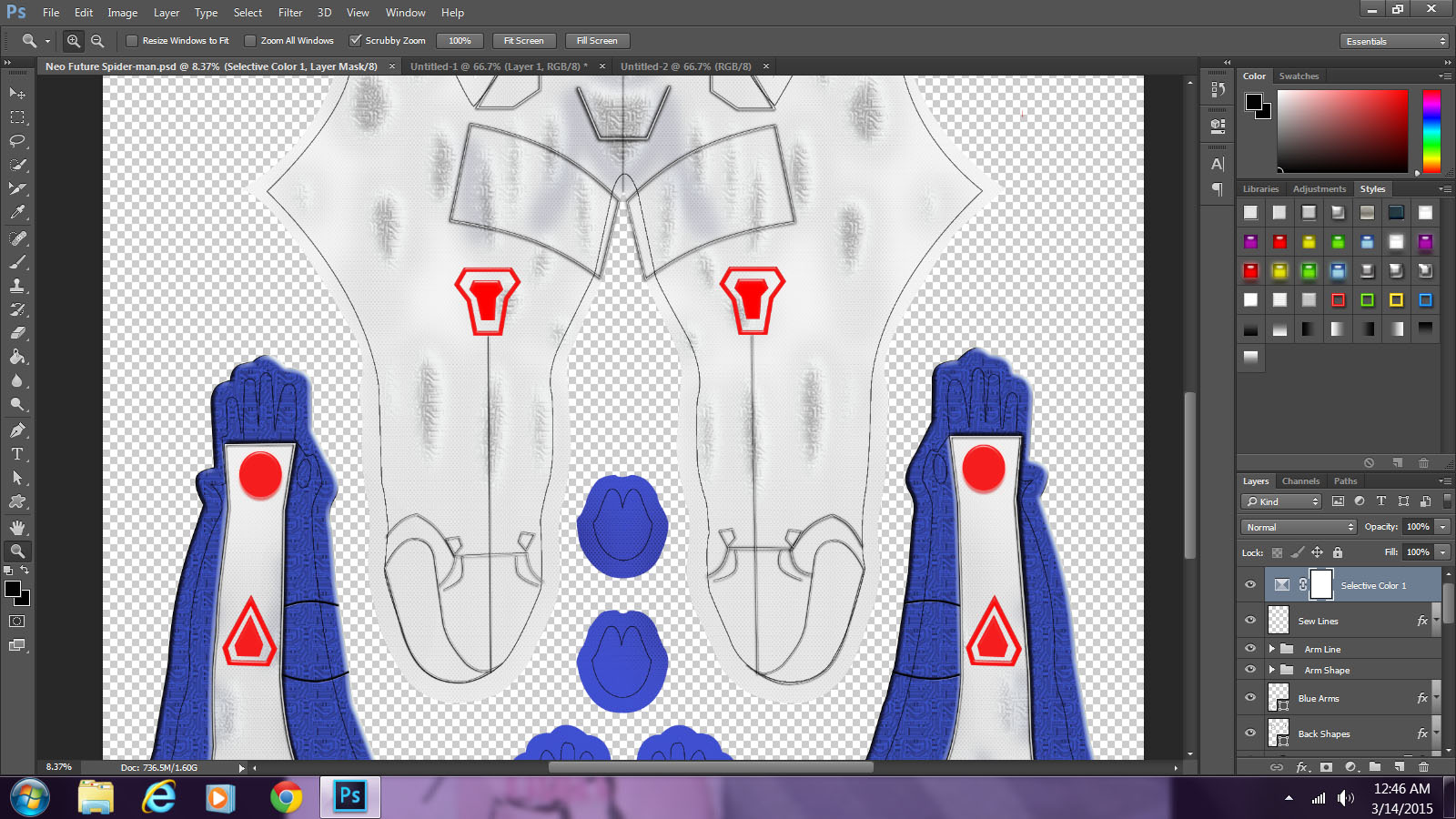Click Zoom In mode in options bar
The image size is (1456, 819).
[x=74, y=41]
